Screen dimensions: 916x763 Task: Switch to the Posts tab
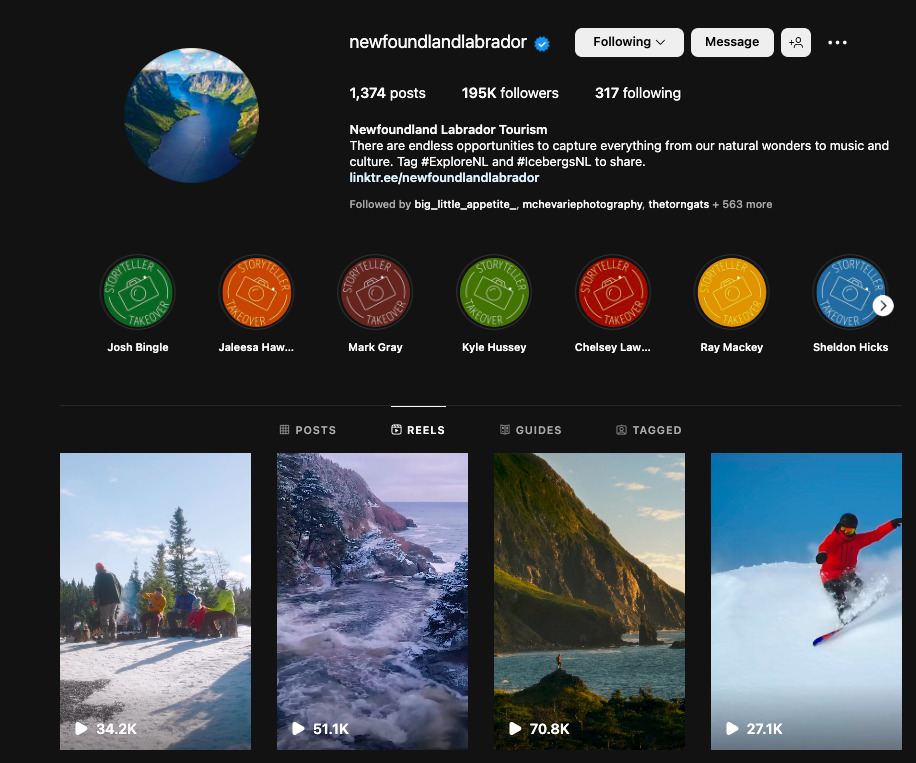pyautogui.click(x=308, y=430)
